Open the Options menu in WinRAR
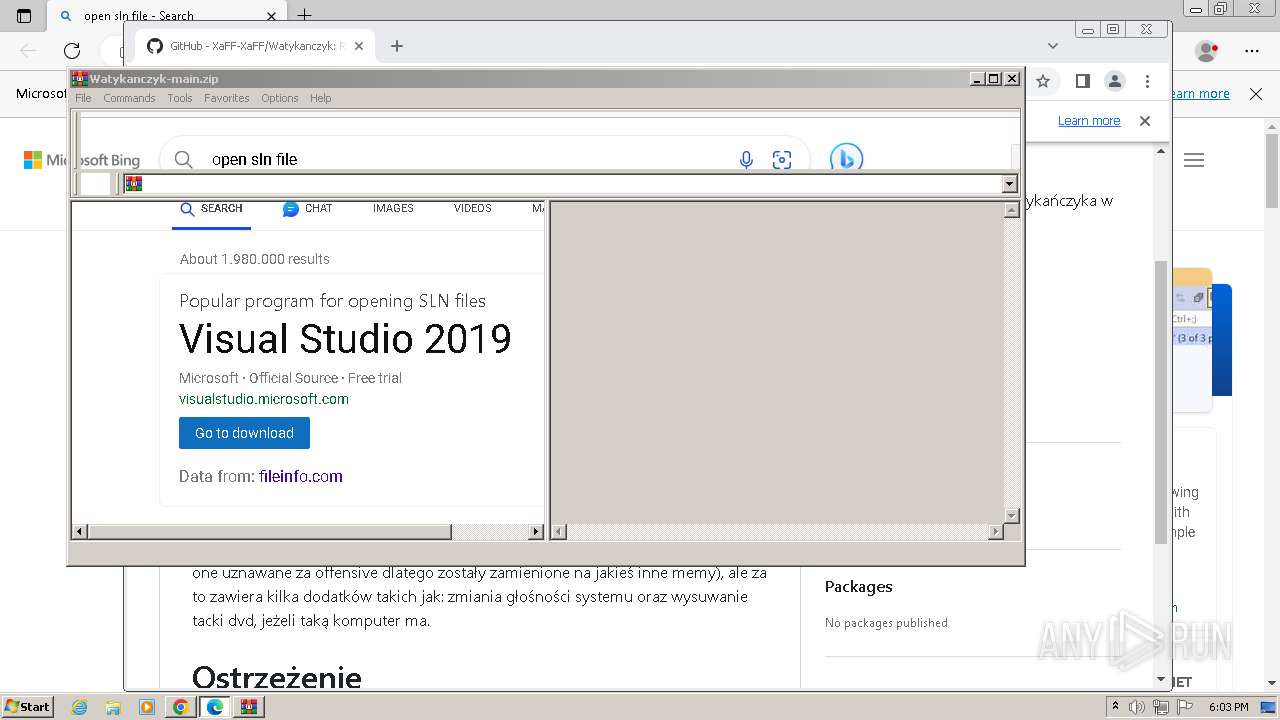This screenshot has height=720, width=1280. [280, 98]
